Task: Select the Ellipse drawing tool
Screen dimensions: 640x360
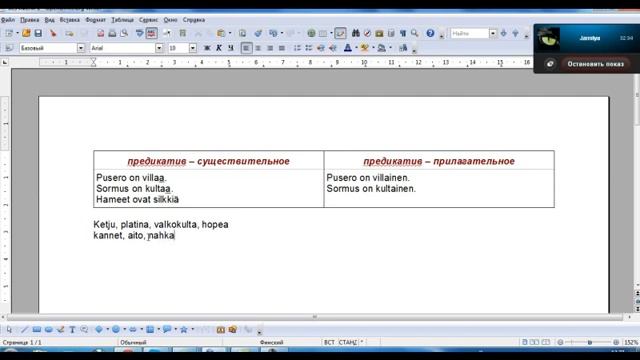Action: tap(48, 330)
